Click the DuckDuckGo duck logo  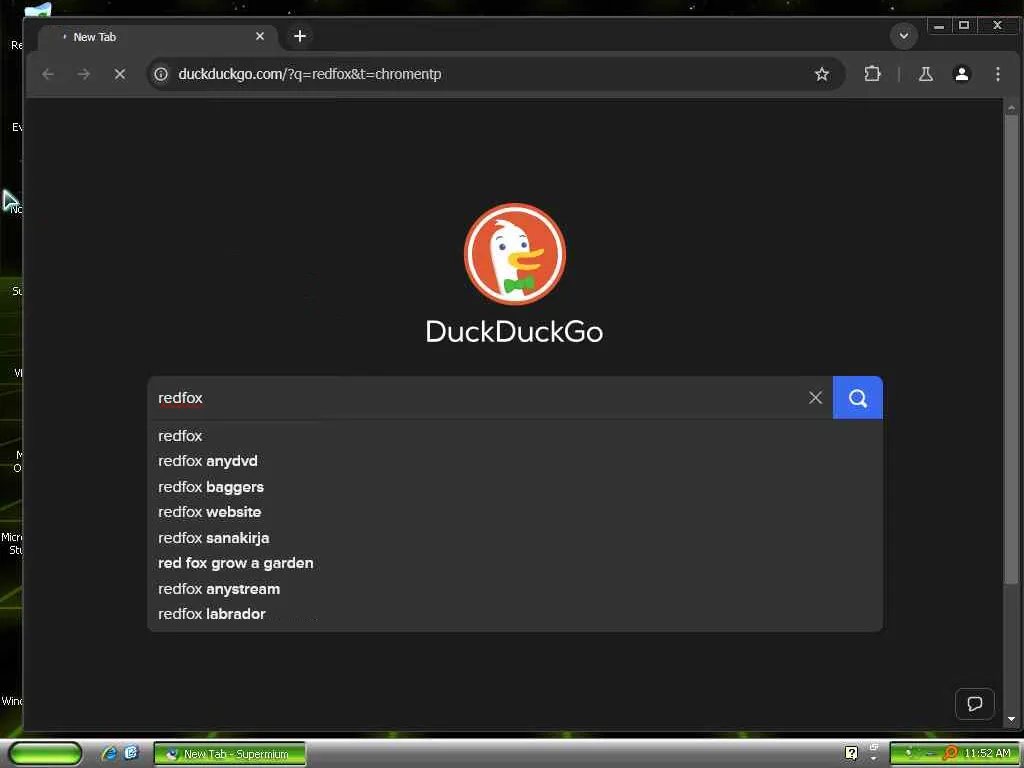(x=515, y=254)
